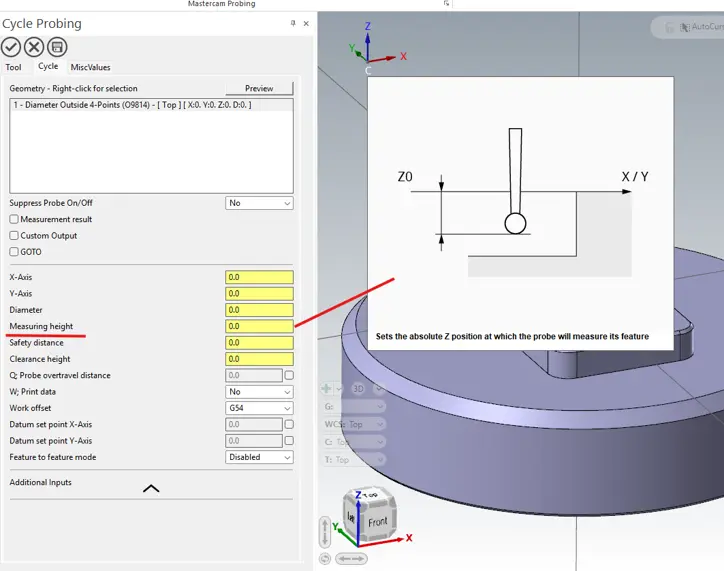Switch to the MiscValues tab
This screenshot has width=724, height=571.
90,67
